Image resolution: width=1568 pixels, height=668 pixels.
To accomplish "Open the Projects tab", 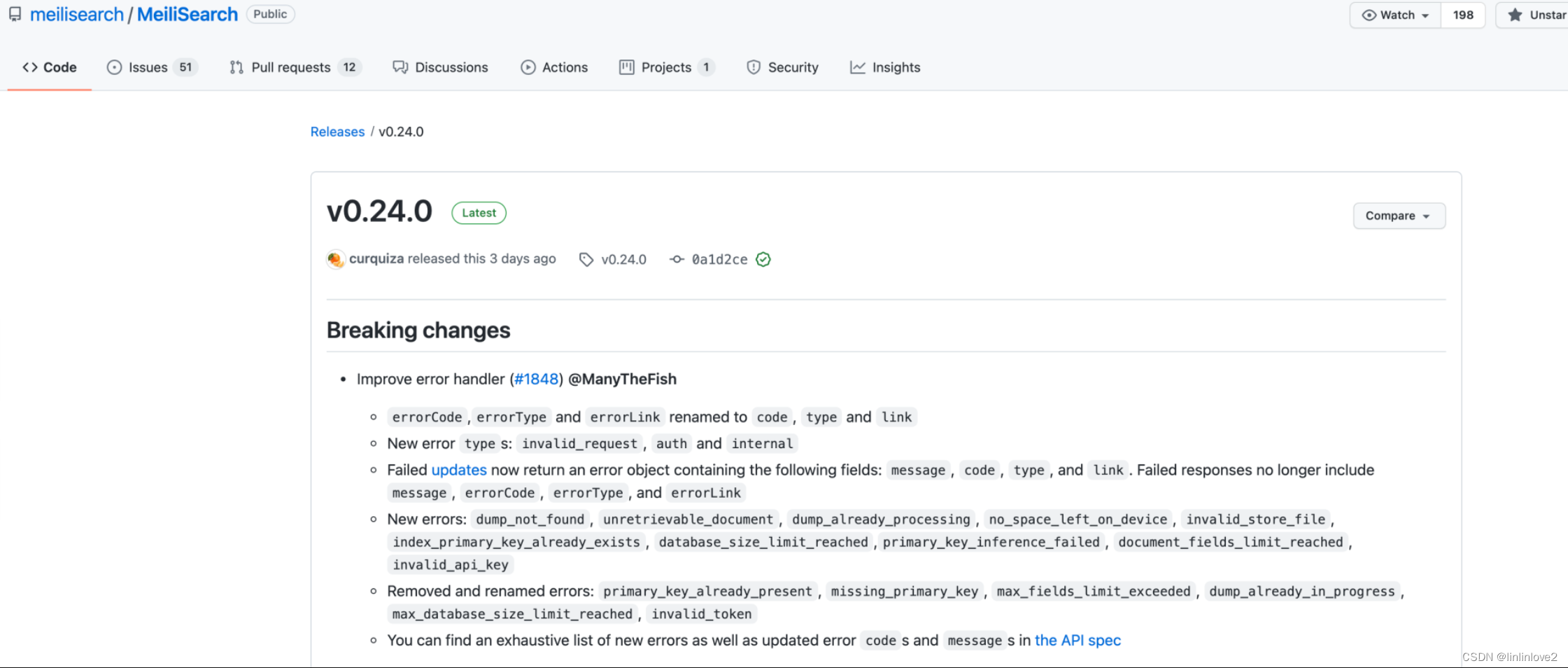I will tap(667, 67).
